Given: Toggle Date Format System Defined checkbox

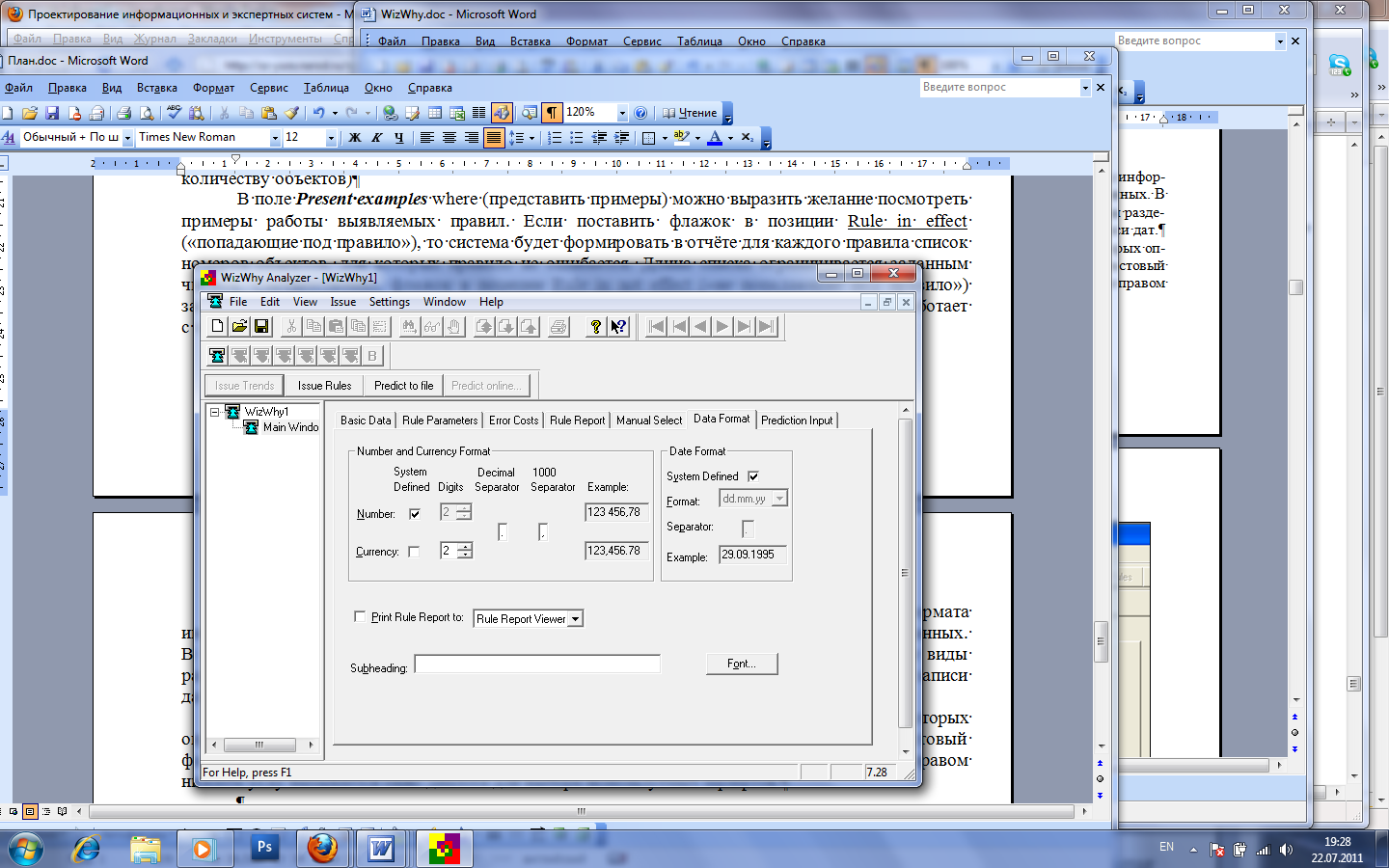Looking at the screenshot, I should (753, 476).
